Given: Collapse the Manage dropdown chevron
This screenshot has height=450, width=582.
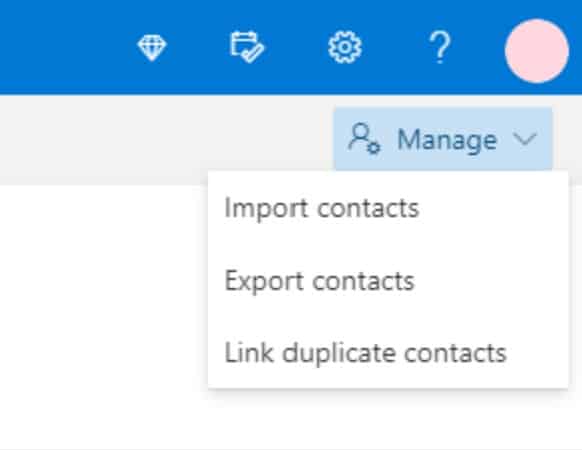Looking at the screenshot, I should tap(524, 139).
